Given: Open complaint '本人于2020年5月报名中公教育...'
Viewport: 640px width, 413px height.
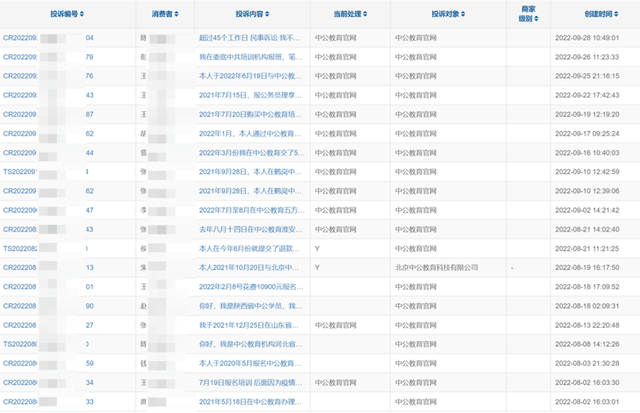Looking at the screenshot, I should pyautogui.click(x=249, y=363).
